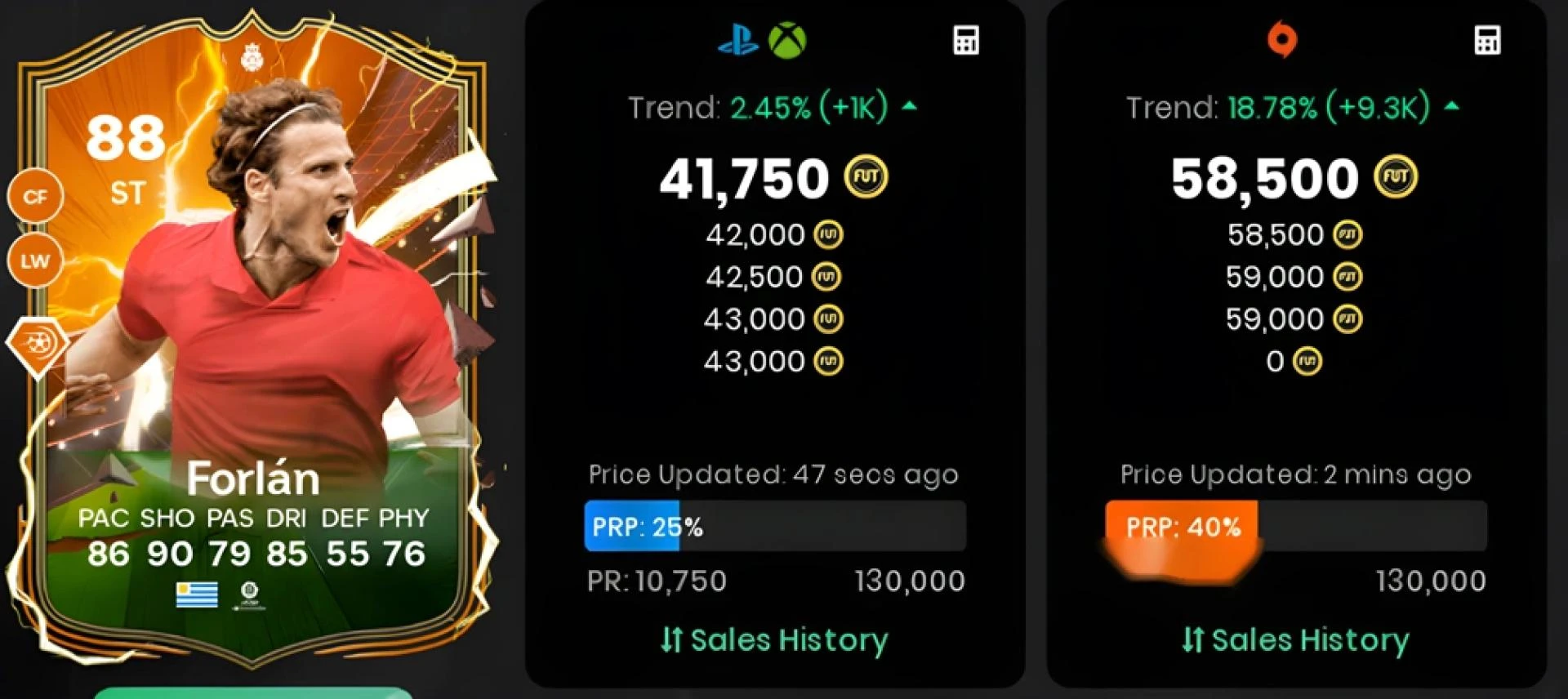
Task: Open PC Sales History
Action: point(1296,640)
